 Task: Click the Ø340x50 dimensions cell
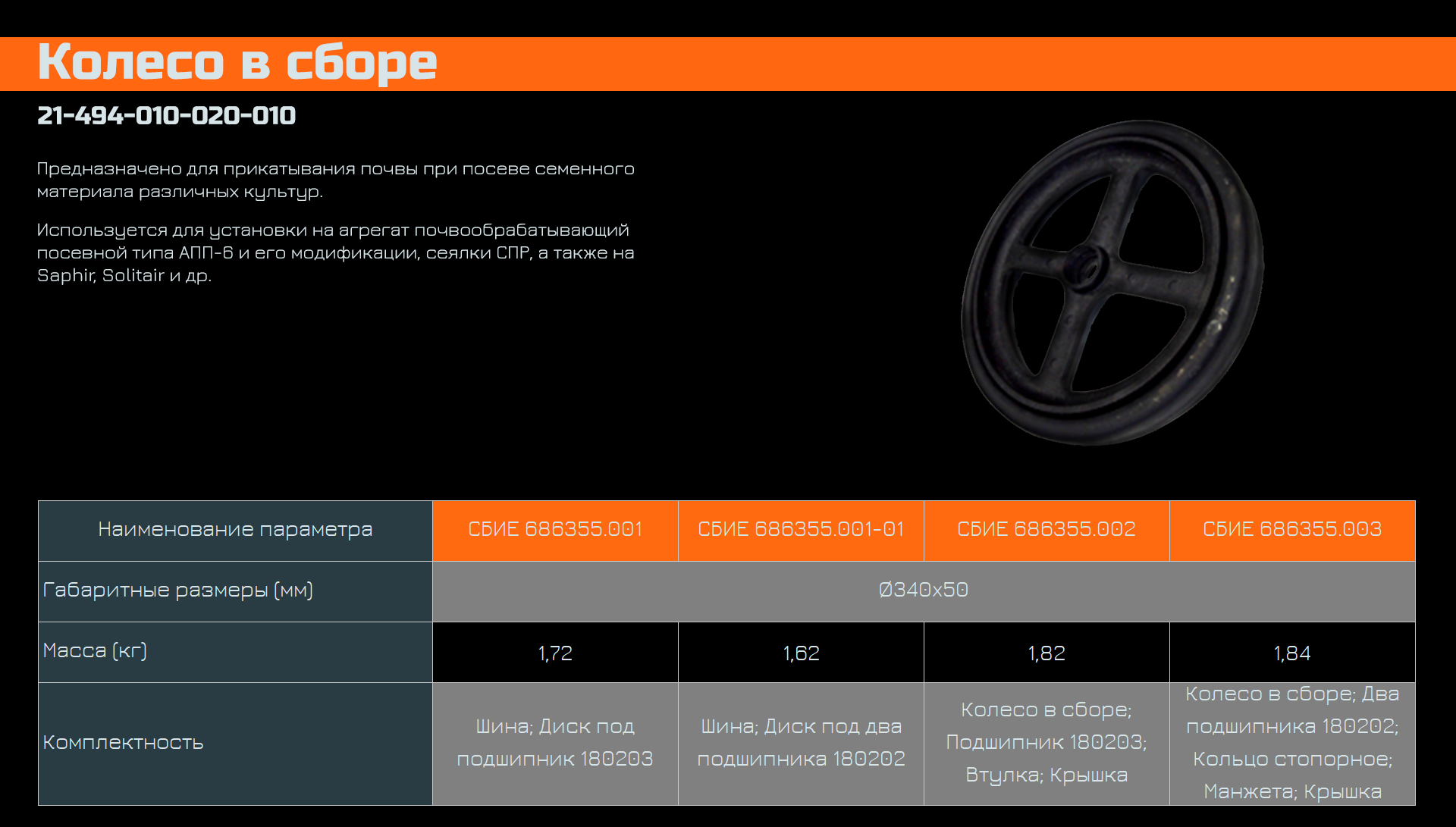click(923, 590)
